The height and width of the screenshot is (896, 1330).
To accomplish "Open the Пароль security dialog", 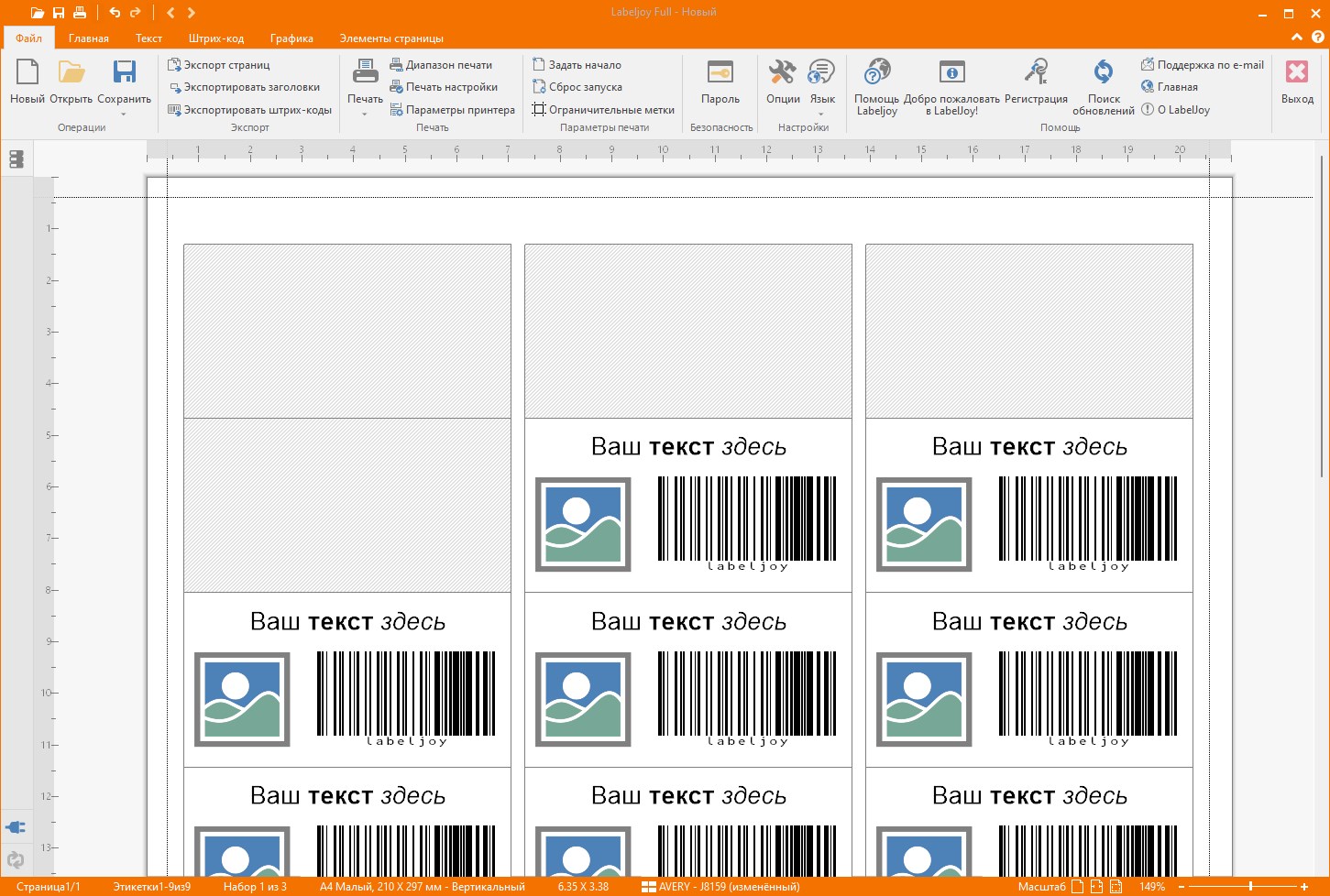I will click(720, 82).
